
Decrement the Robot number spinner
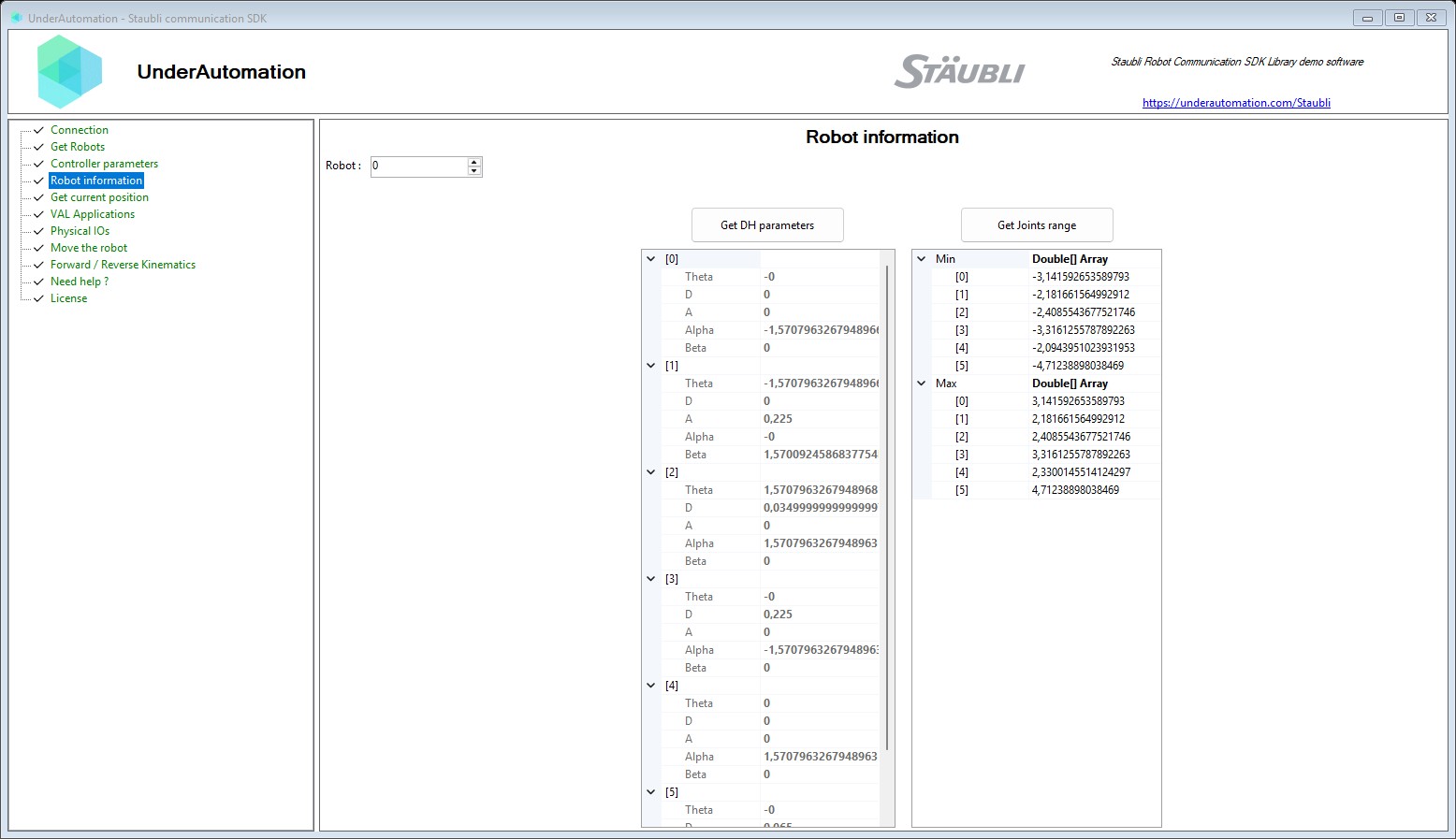click(474, 171)
